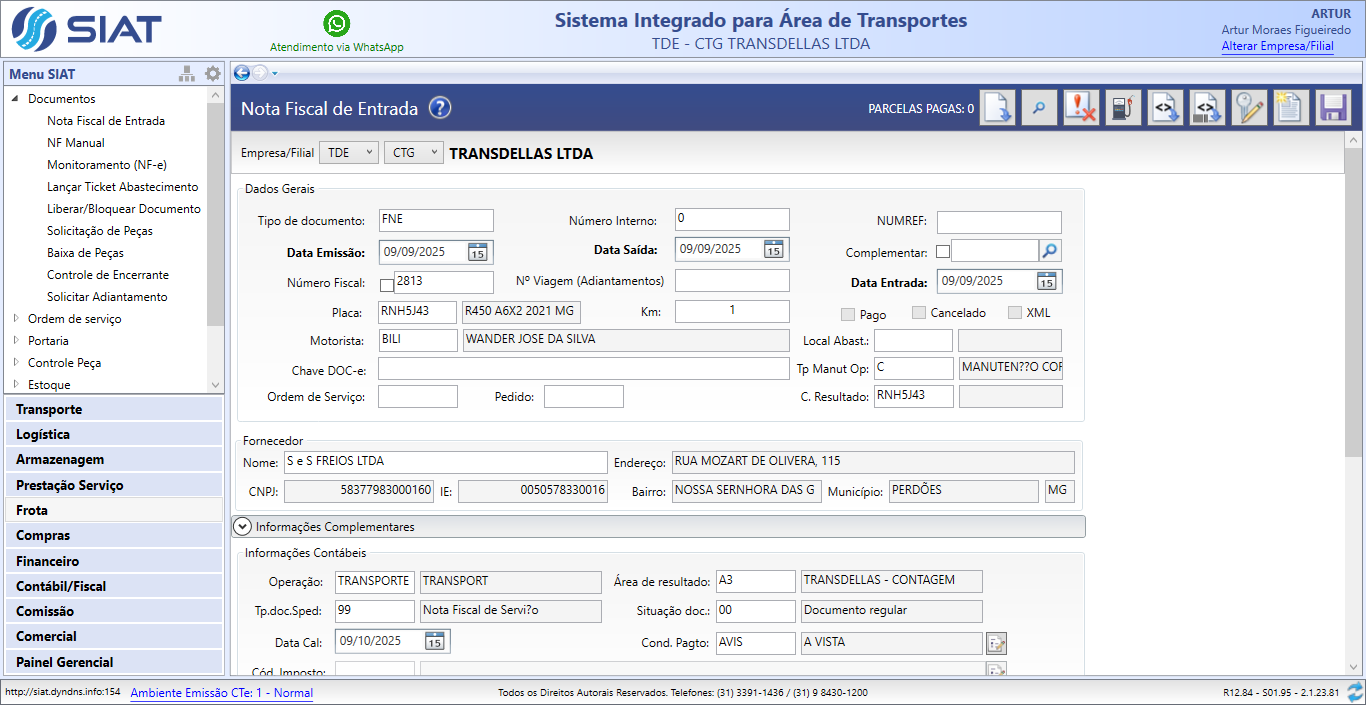Open calendar for Data Emissão
1366x705 pixels.
tap(478, 252)
